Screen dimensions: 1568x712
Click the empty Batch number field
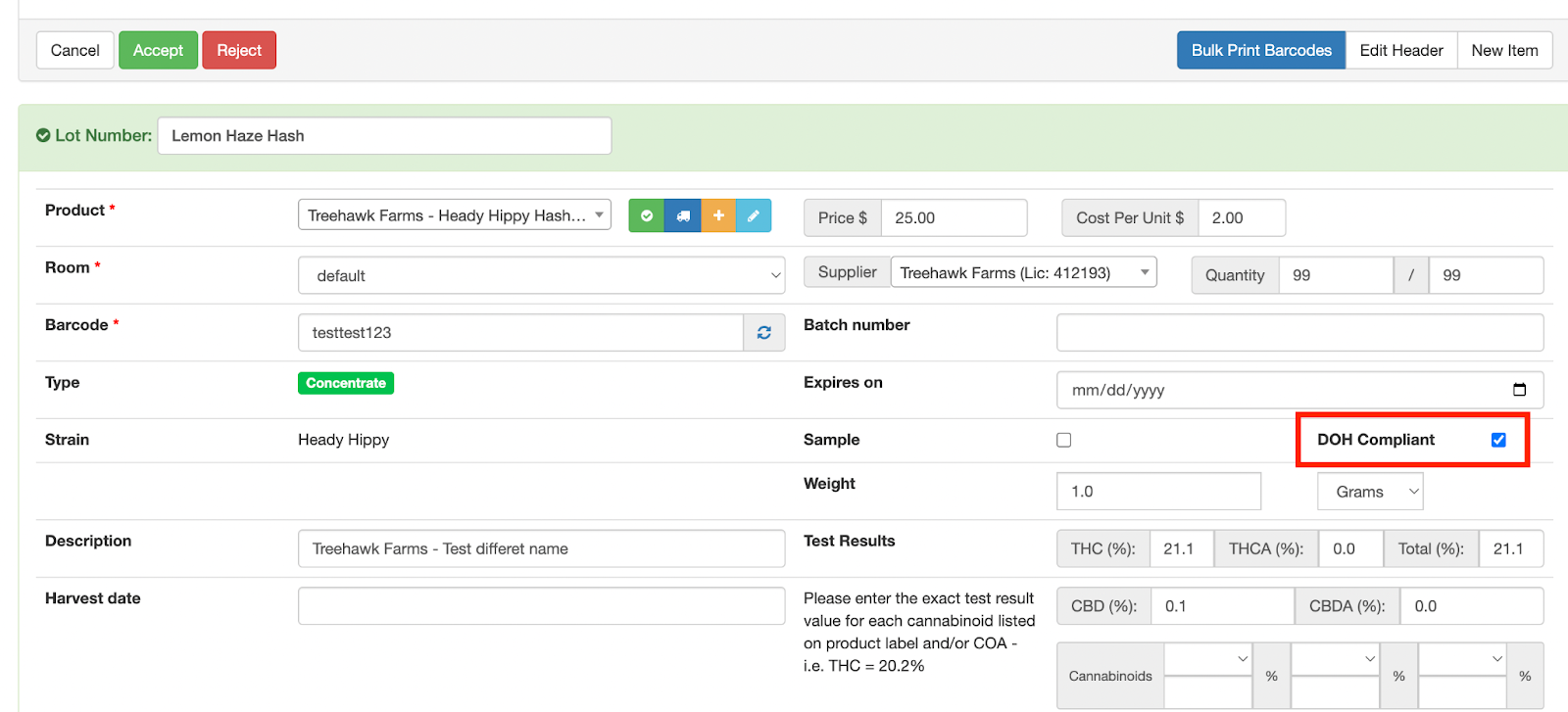(x=1299, y=333)
